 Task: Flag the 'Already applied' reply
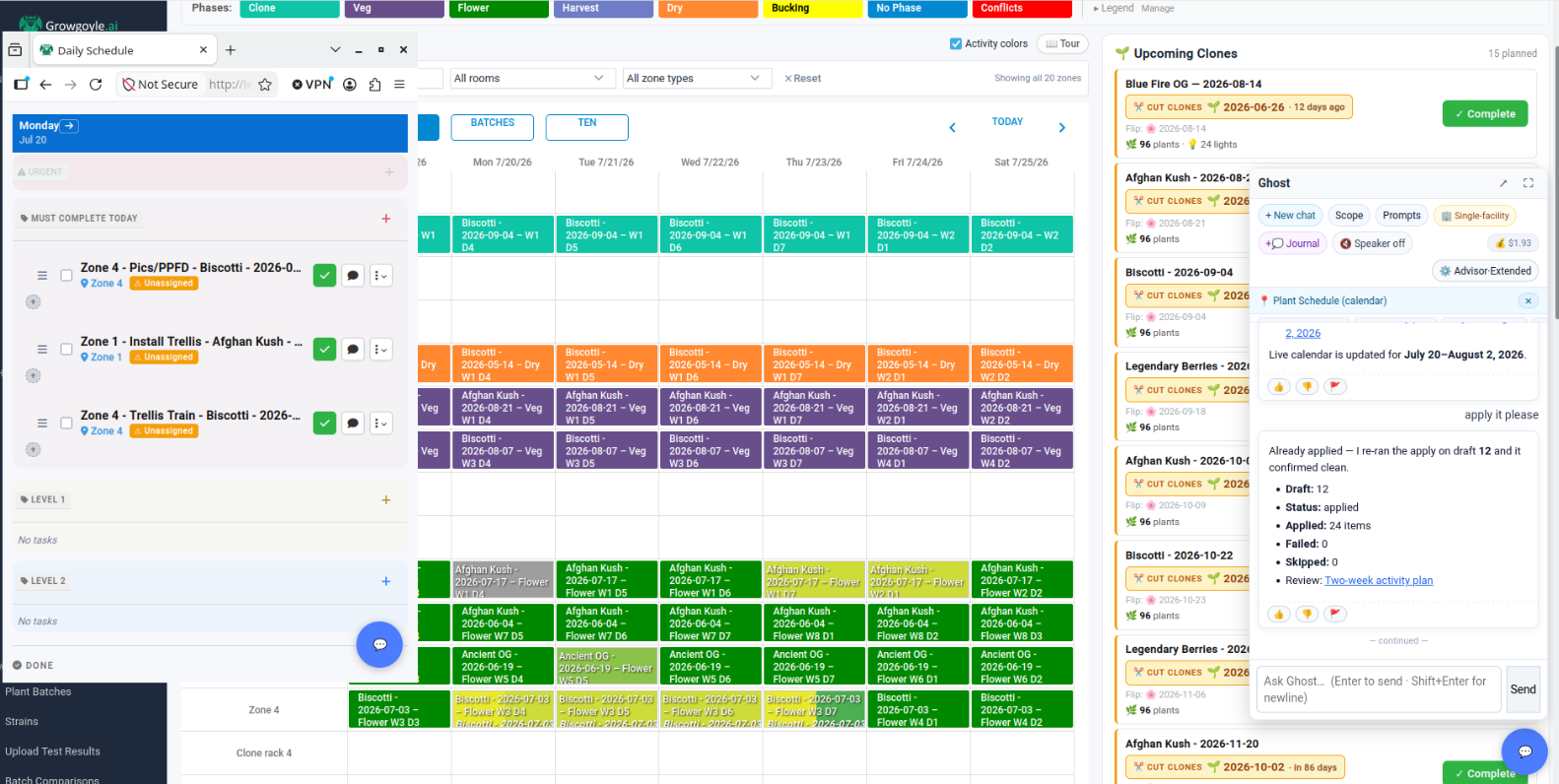1334,615
